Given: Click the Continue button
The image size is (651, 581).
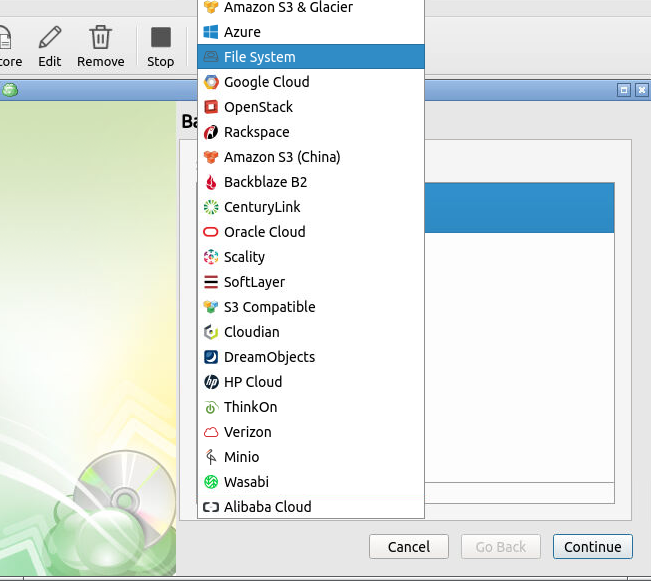Looking at the screenshot, I should point(592,547).
